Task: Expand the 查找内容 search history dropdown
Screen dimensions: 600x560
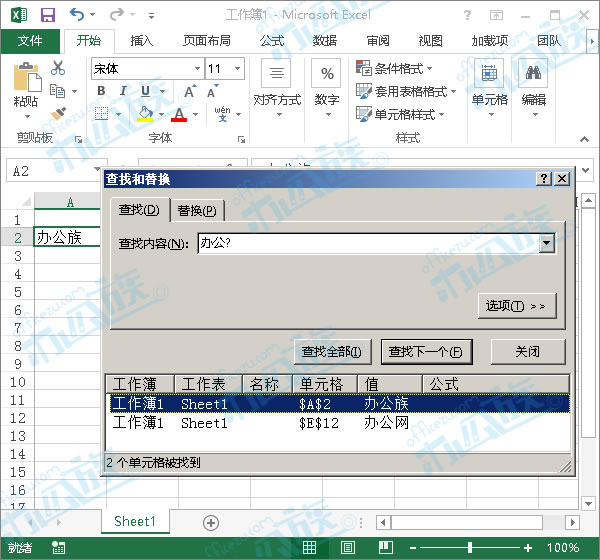Action: pyautogui.click(x=546, y=243)
